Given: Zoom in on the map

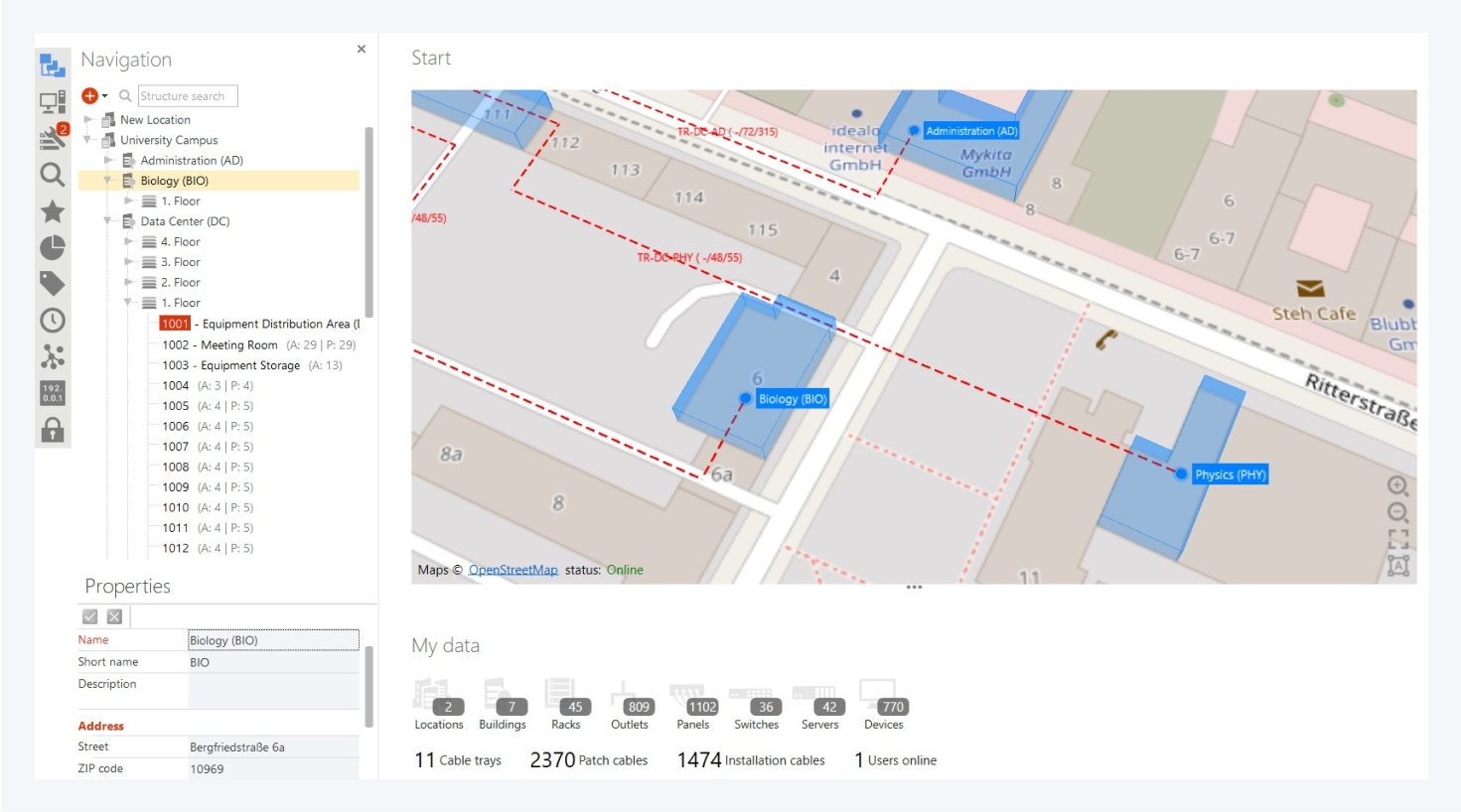Looking at the screenshot, I should (1397, 486).
